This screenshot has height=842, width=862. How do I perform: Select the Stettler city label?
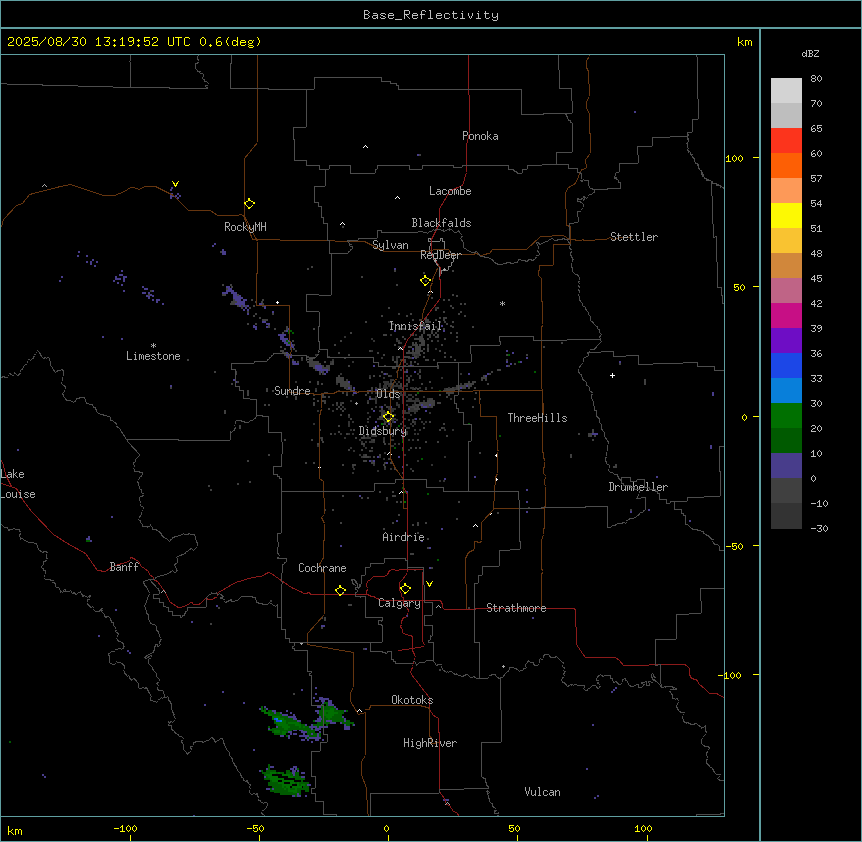(x=633, y=237)
